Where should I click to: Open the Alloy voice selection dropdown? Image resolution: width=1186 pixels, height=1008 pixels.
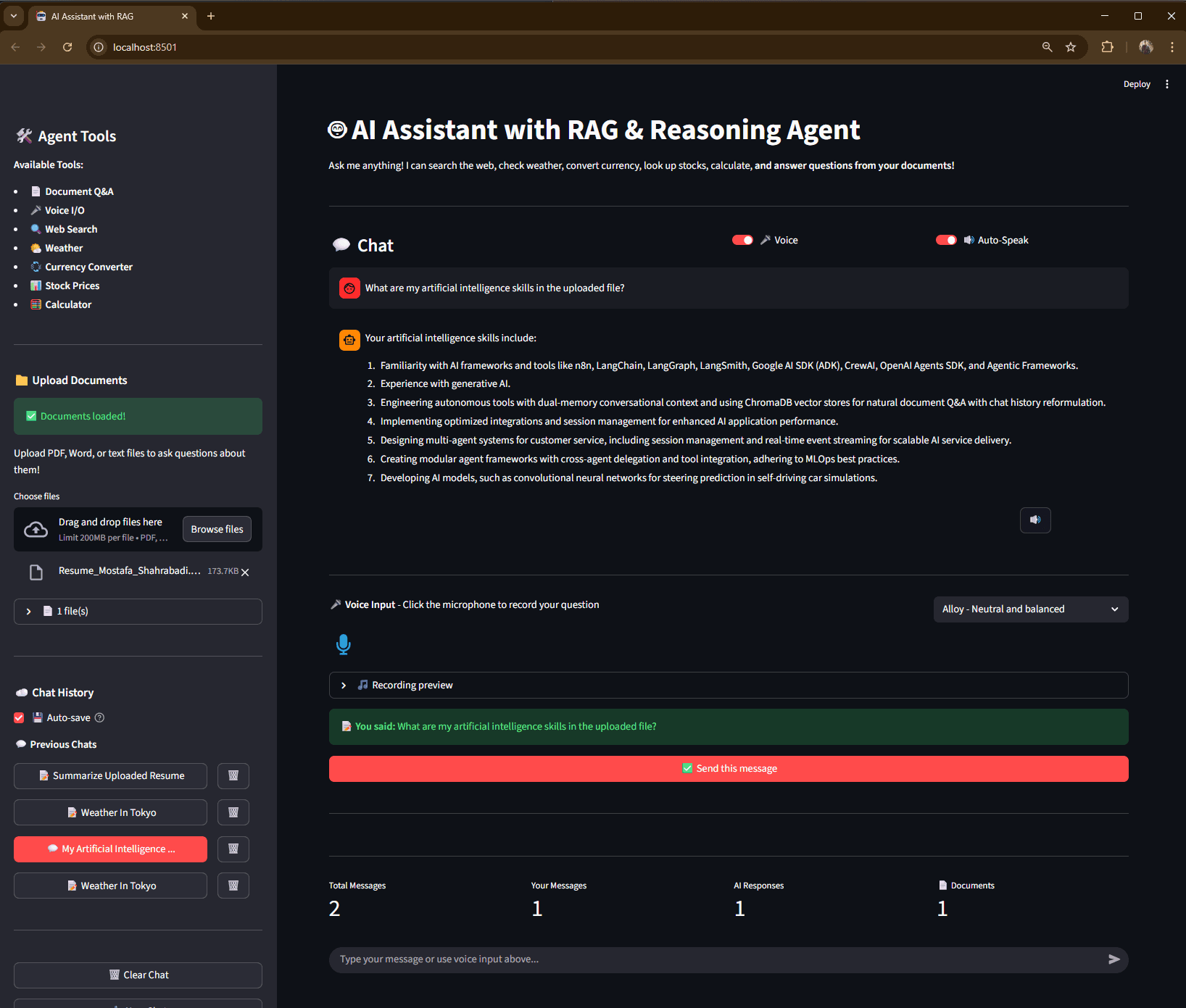point(1030,609)
